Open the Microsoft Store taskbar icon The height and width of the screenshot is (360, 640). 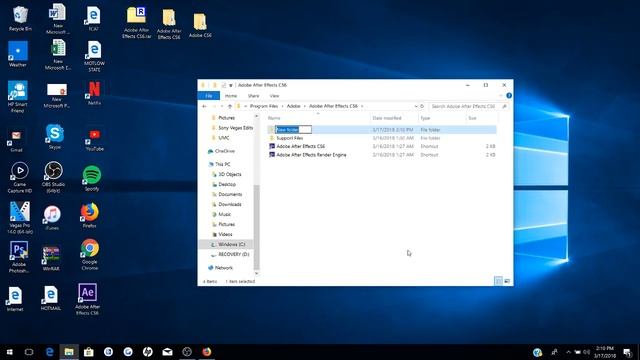[89, 352]
